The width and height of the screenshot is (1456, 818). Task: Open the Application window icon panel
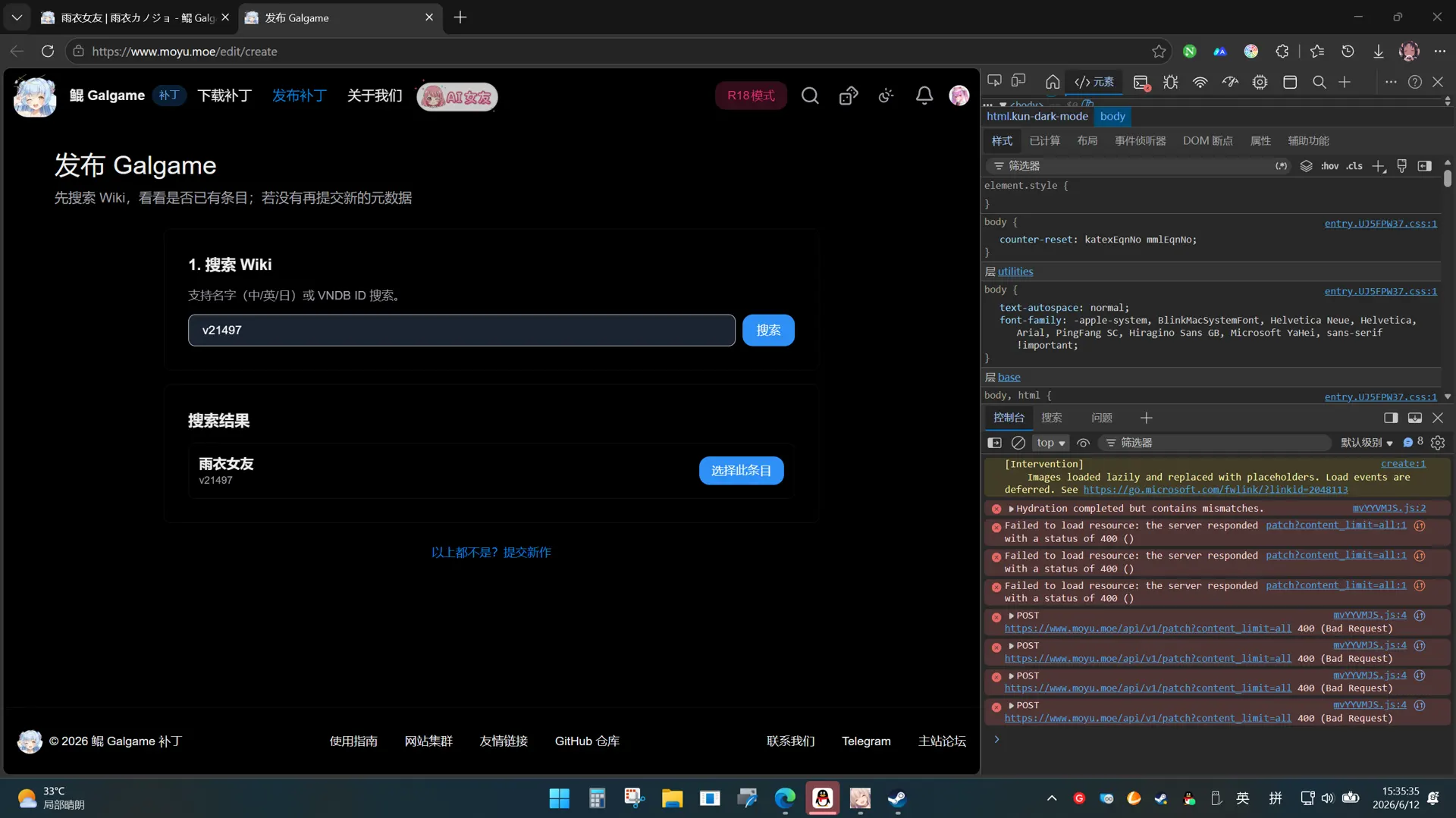(x=1290, y=82)
